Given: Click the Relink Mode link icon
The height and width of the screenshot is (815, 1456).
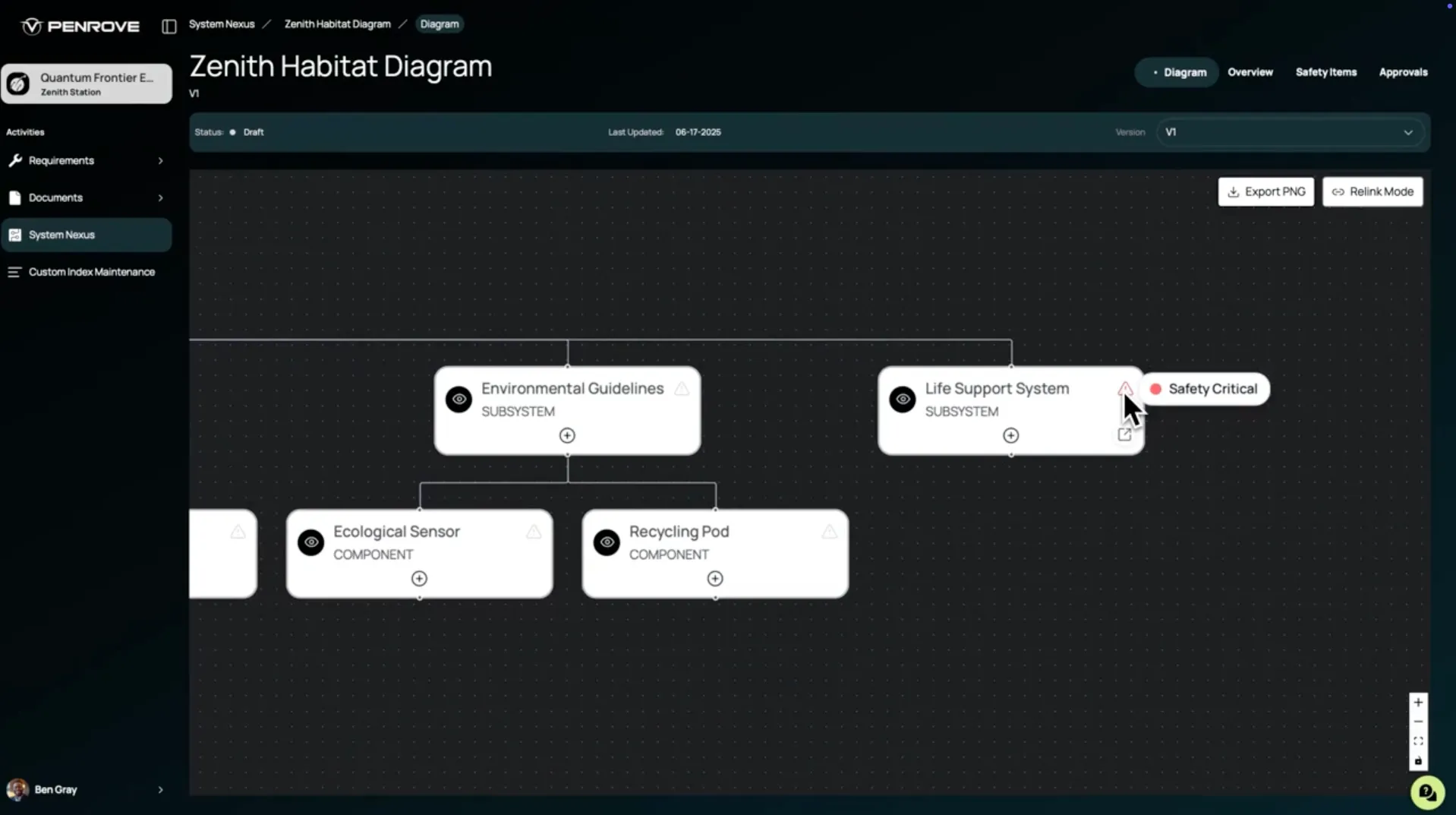Looking at the screenshot, I should 1338,192.
